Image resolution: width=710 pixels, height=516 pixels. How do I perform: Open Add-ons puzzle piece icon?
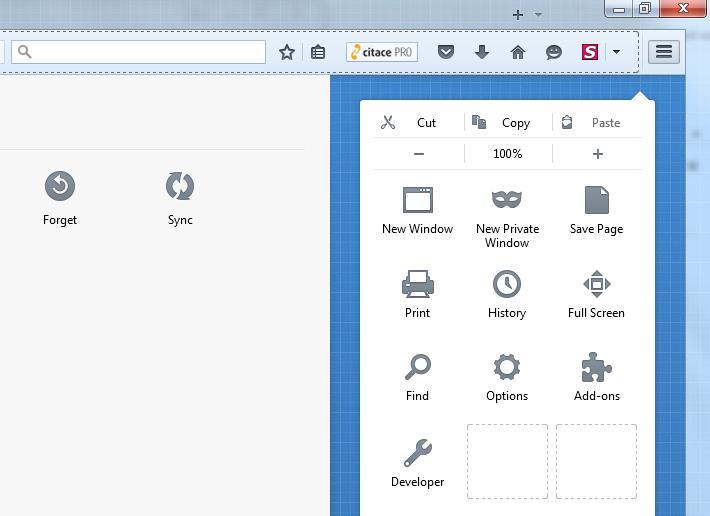(x=597, y=367)
